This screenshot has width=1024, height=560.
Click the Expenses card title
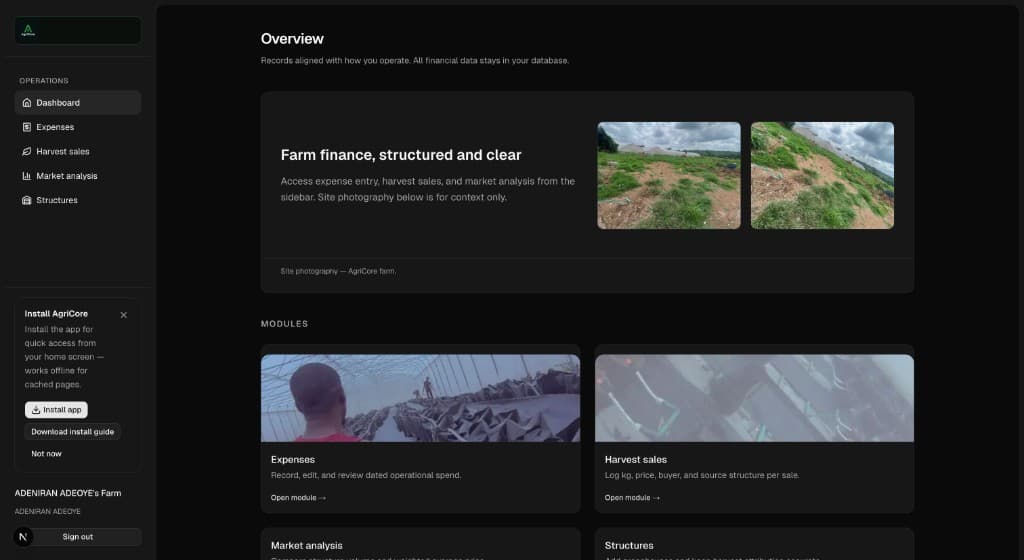tap(293, 459)
